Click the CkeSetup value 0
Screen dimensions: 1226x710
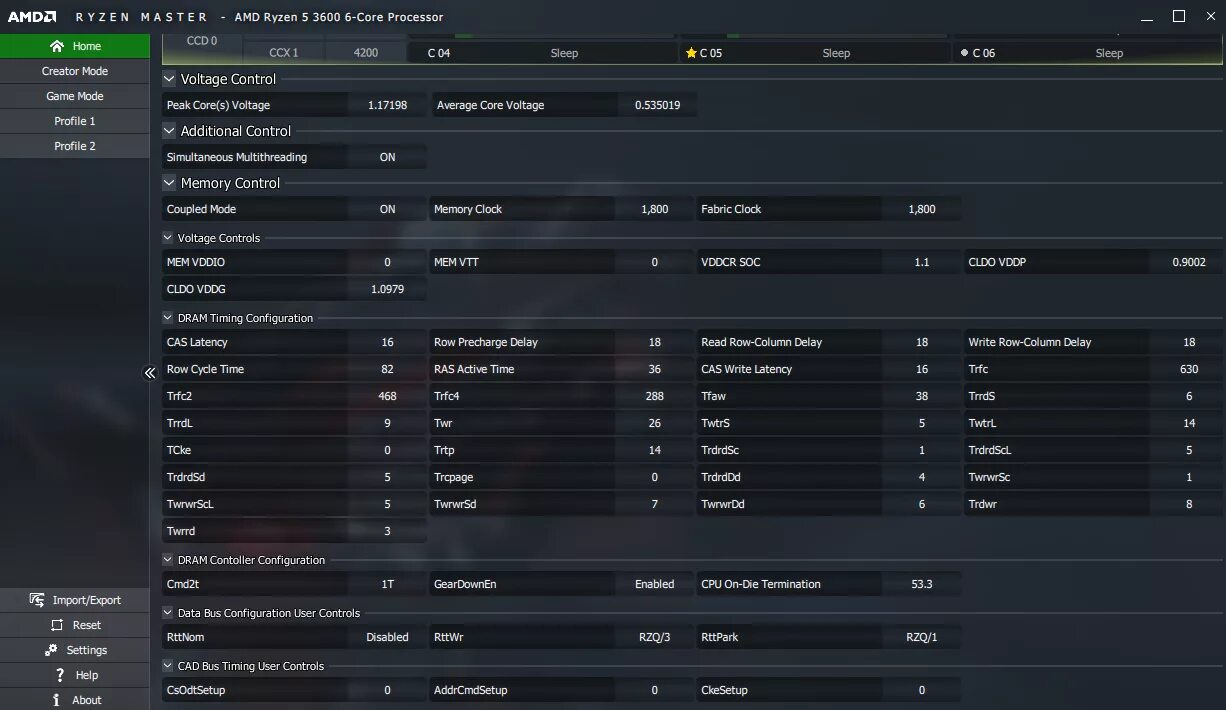pos(921,690)
